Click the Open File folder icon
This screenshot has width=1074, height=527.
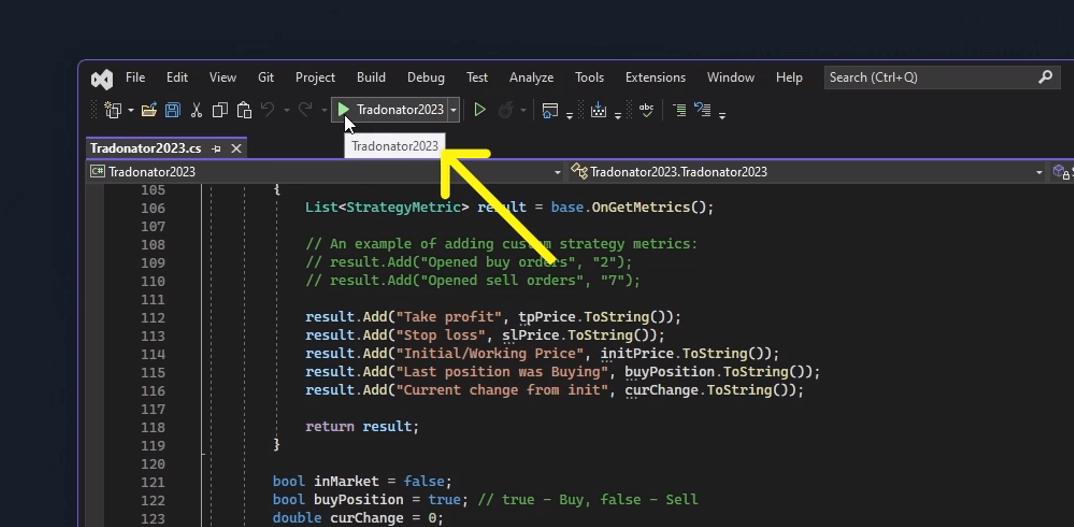click(149, 110)
